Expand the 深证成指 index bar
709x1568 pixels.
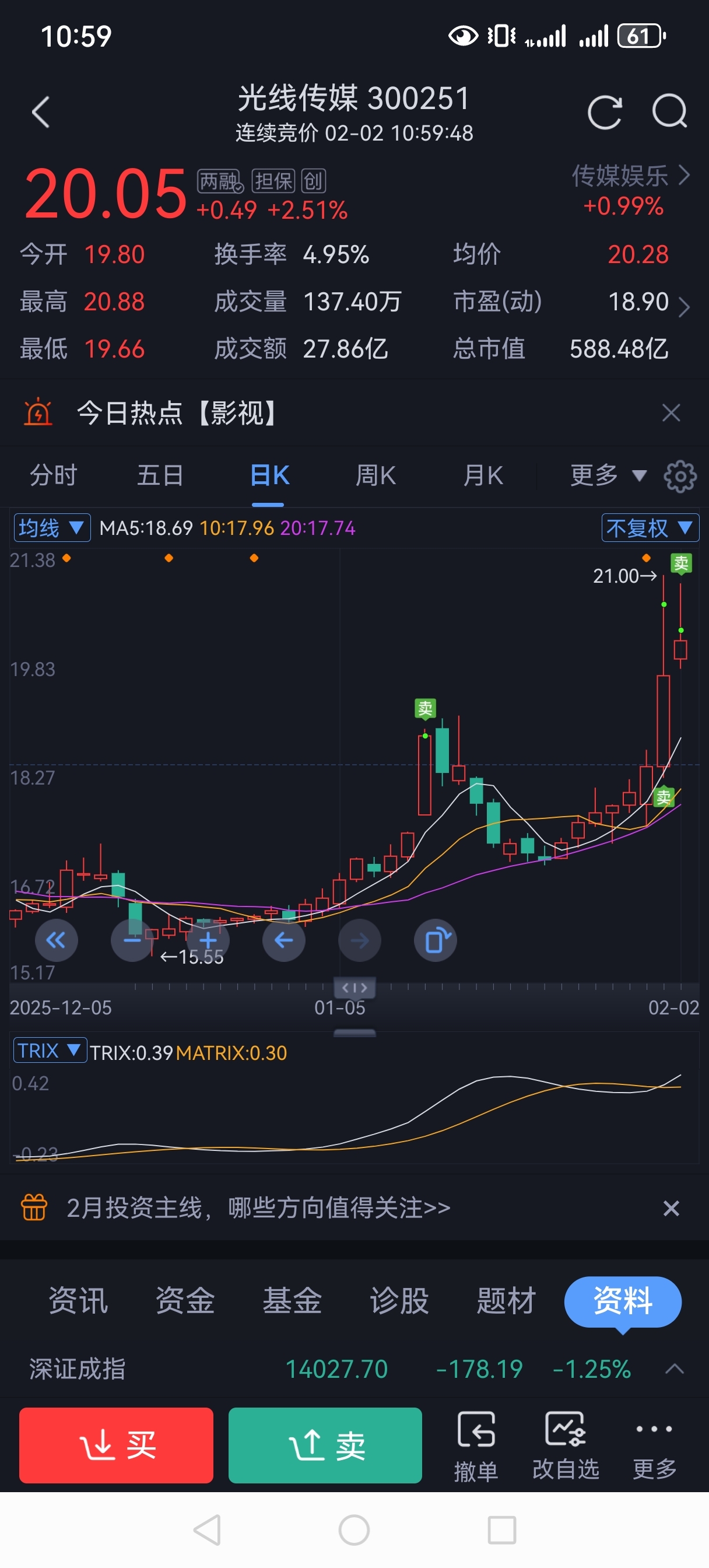(x=675, y=1370)
